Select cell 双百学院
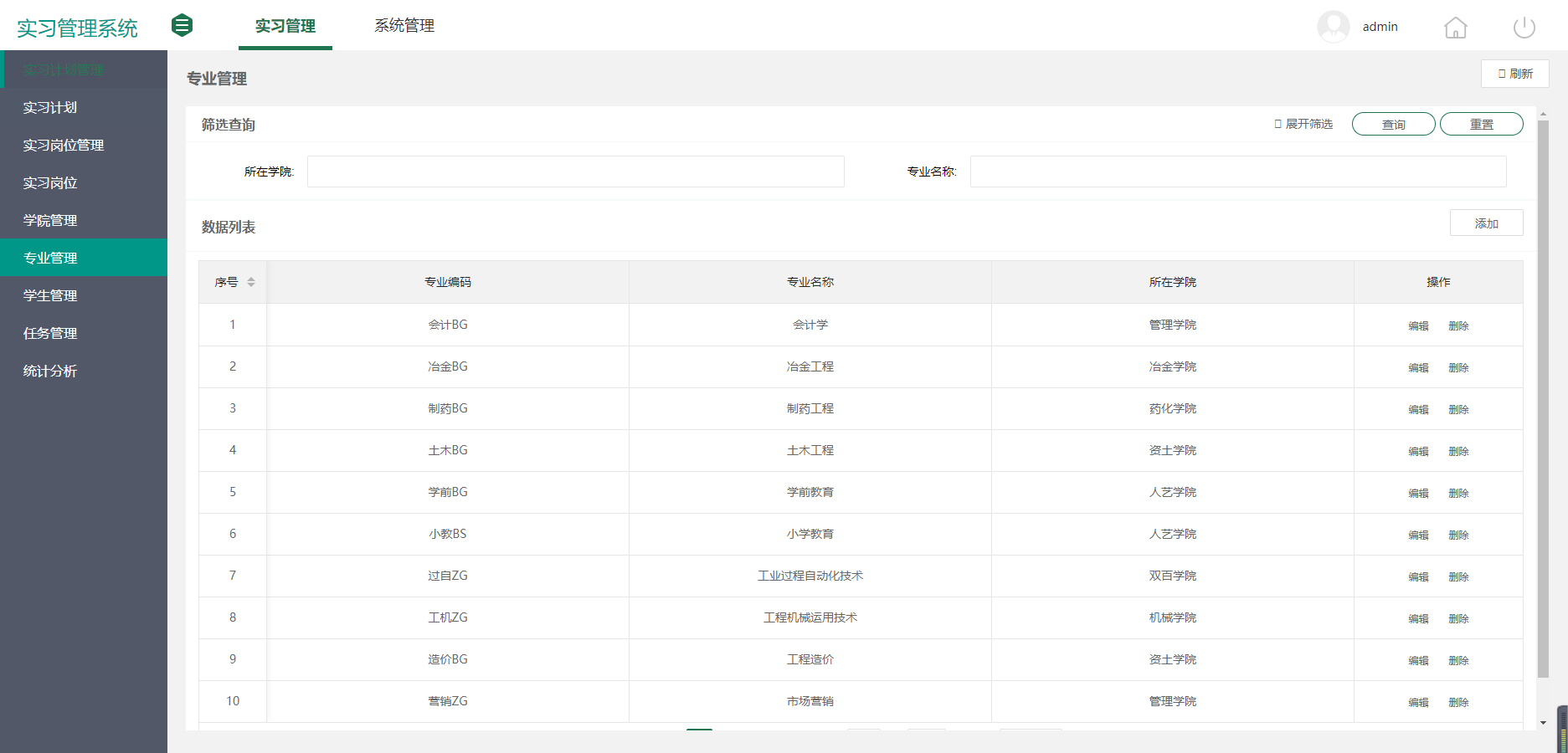The image size is (1568, 753). point(1173,576)
